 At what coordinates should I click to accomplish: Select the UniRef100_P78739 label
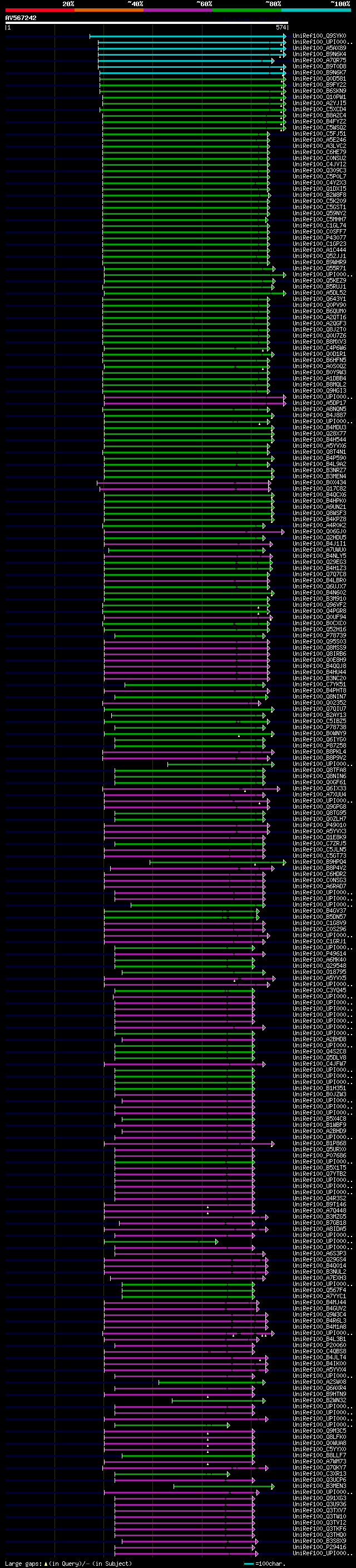point(319,635)
